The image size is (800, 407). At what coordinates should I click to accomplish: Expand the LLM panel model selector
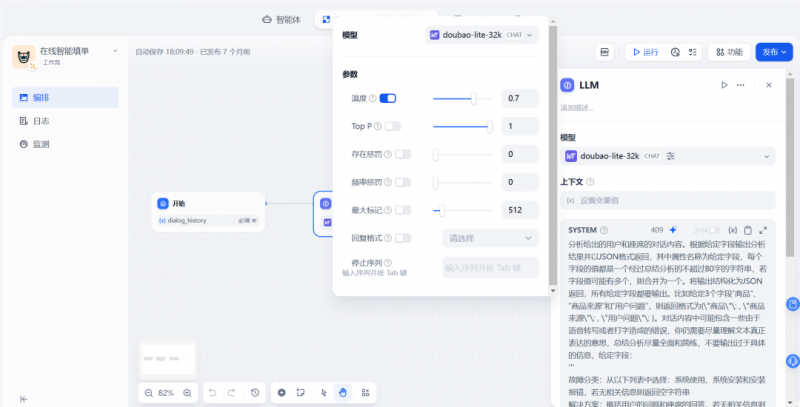tap(668, 156)
